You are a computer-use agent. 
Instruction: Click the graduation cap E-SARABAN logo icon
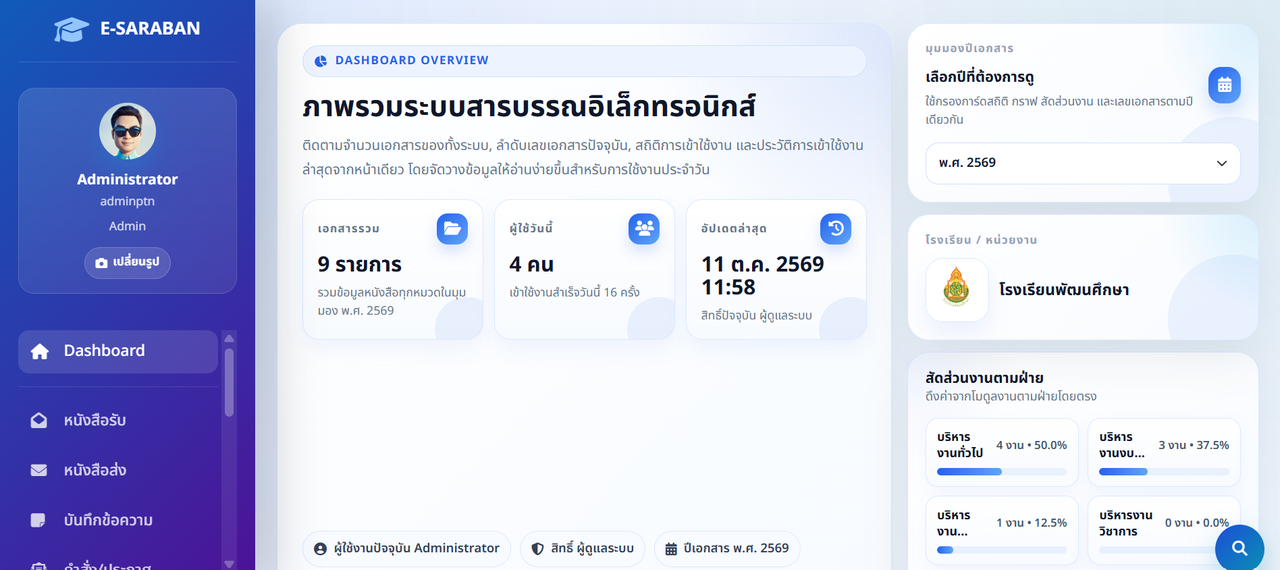click(x=71, y=28)
